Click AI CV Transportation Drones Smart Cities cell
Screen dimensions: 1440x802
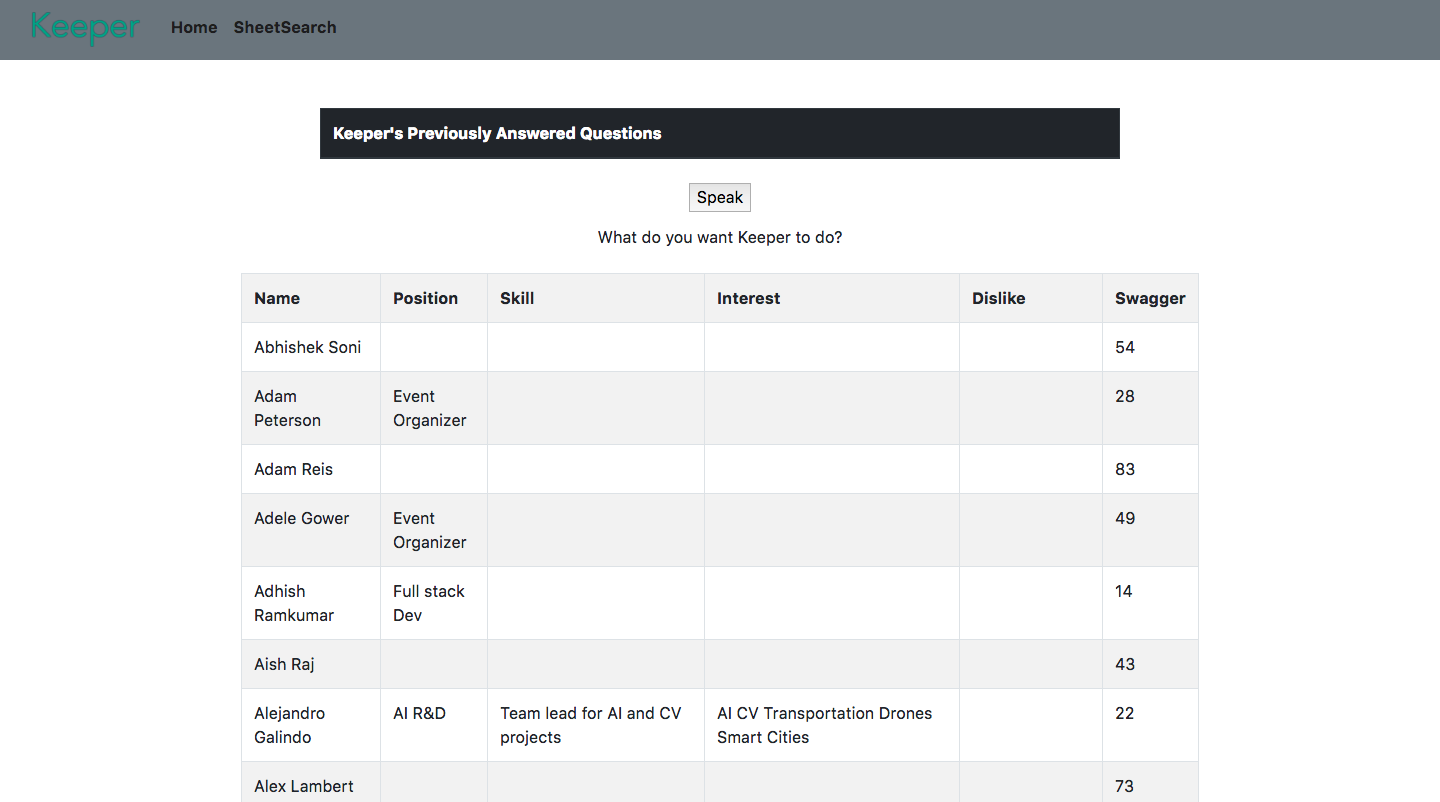(832, 725)
